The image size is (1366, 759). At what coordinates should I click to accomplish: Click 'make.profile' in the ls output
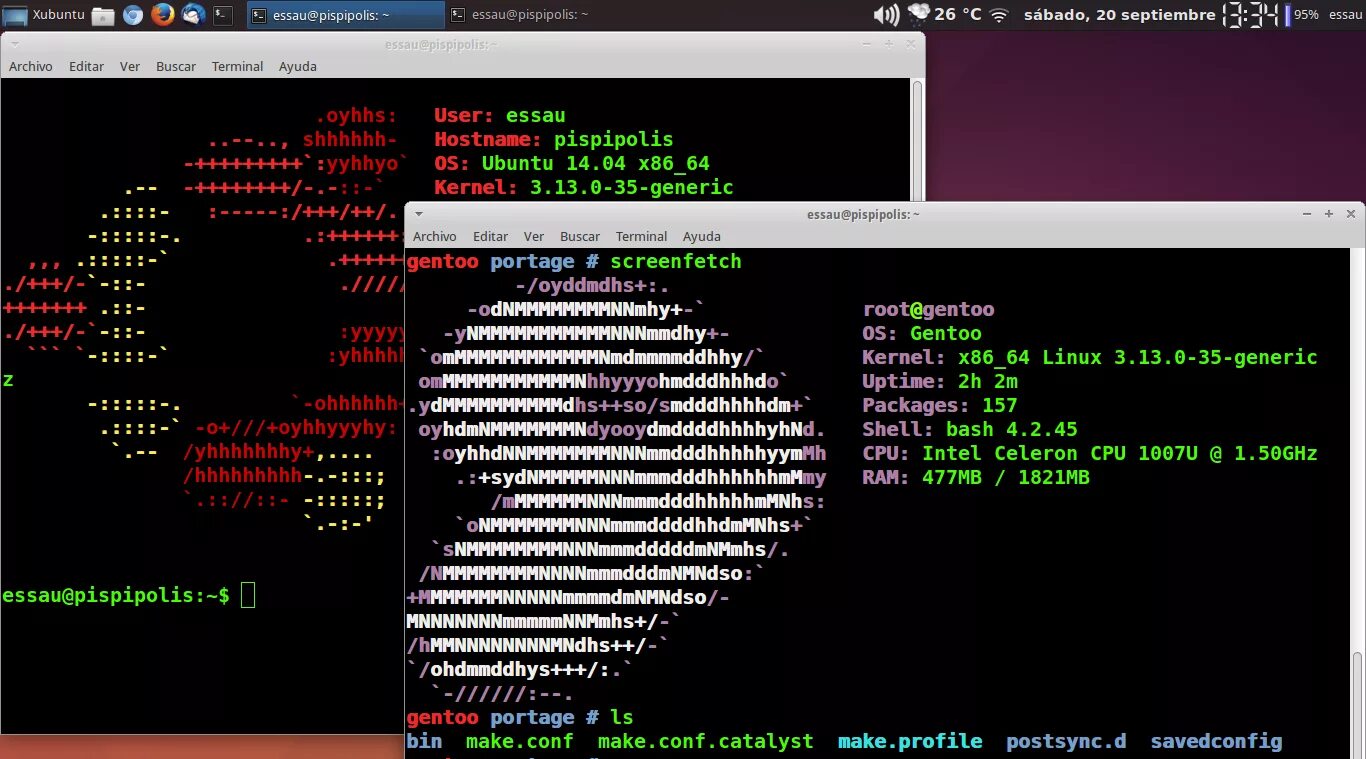(x=910, y=742)
